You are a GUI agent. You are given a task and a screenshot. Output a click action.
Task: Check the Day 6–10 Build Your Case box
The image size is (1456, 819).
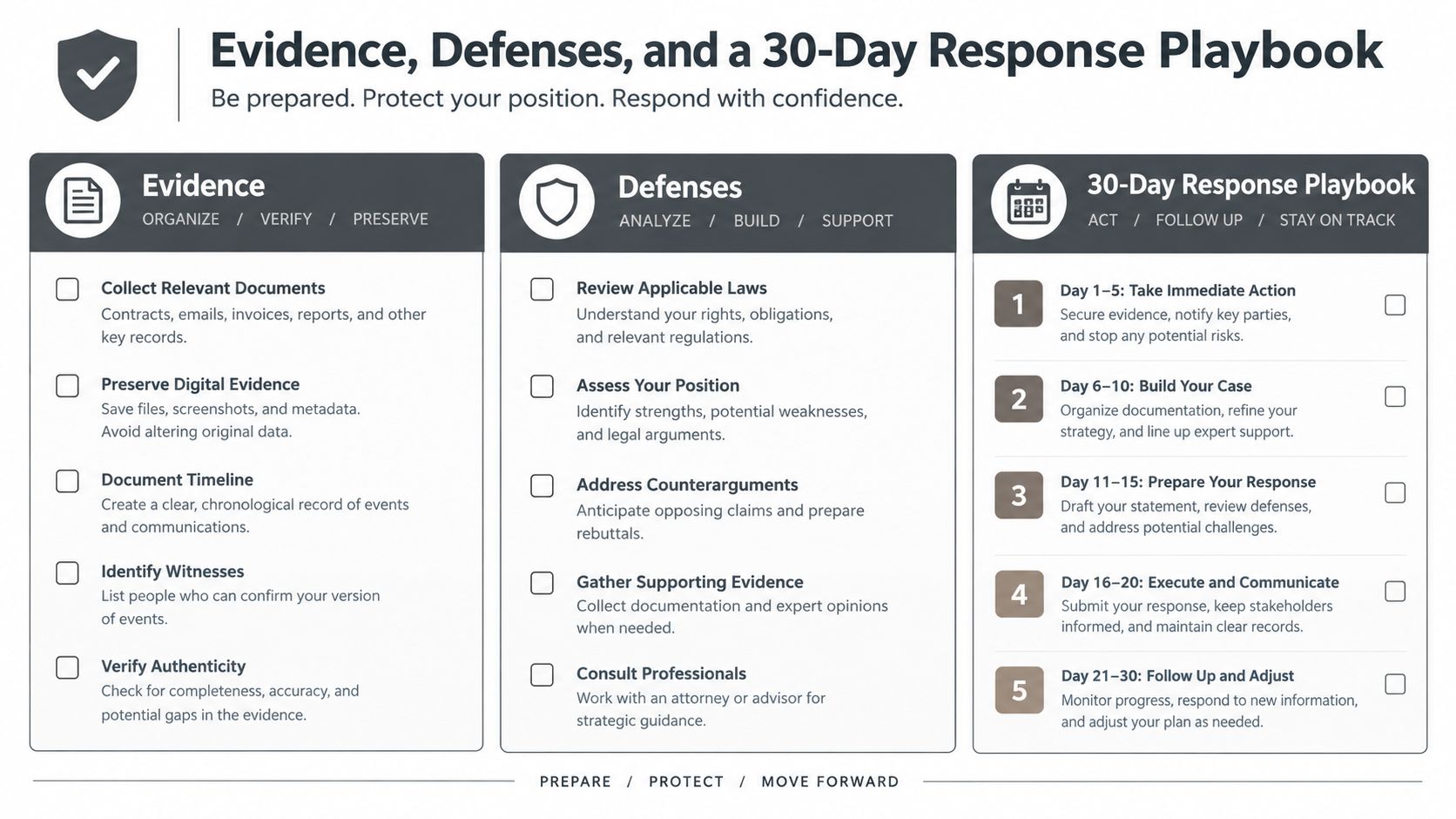[x=1395, y=396]
